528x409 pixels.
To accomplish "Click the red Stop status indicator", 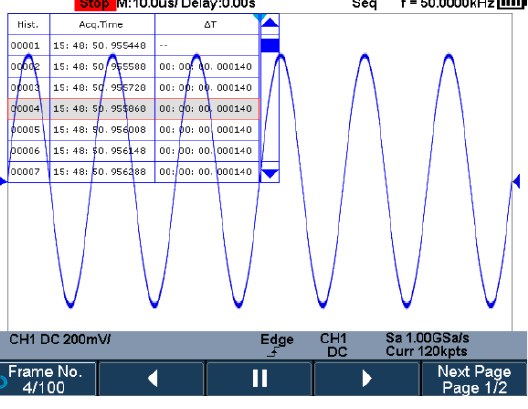I will [95, 4].
